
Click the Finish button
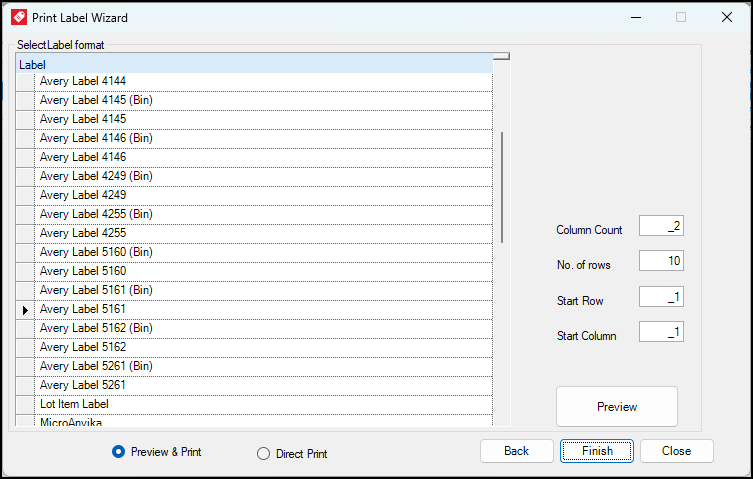click(x=597, y=451)
